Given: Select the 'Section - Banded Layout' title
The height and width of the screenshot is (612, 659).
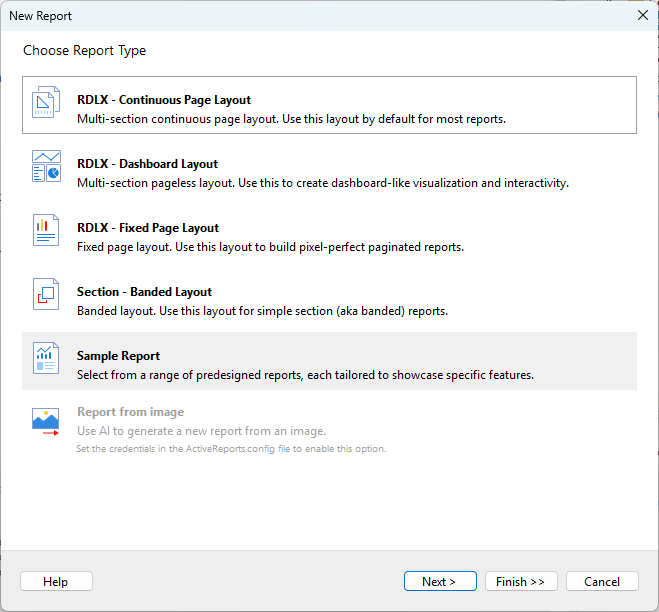Looking at the screenshot, I should click(x=144, y=292).
